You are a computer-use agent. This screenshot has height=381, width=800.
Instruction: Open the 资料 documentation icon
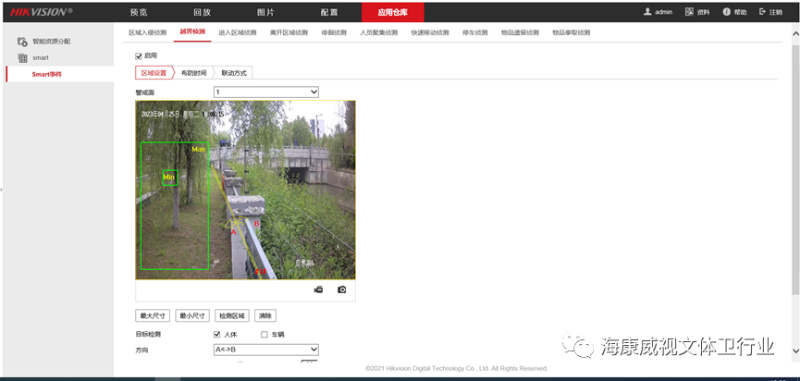[689, 12]
